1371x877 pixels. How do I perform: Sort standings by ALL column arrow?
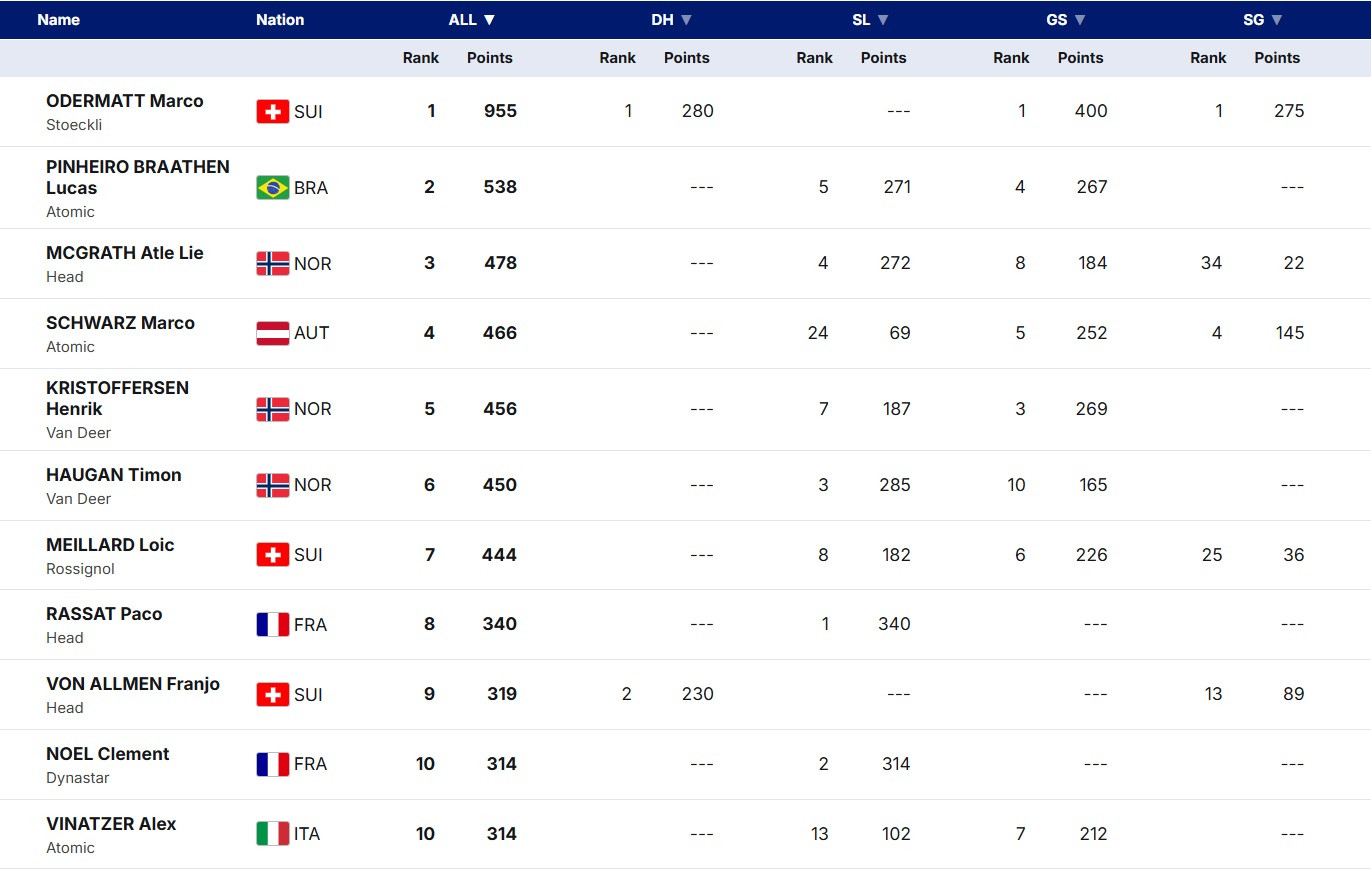click(489, 20)
